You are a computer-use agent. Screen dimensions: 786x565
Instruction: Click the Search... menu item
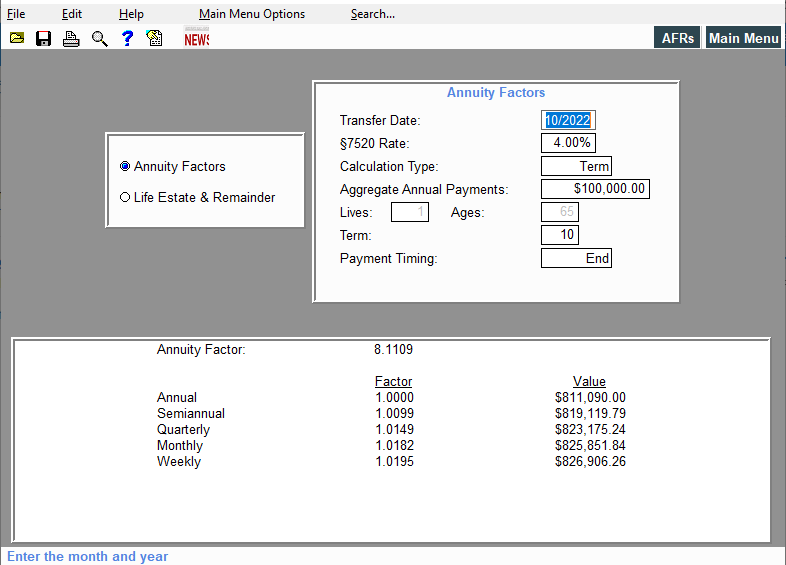pos(372,14)
